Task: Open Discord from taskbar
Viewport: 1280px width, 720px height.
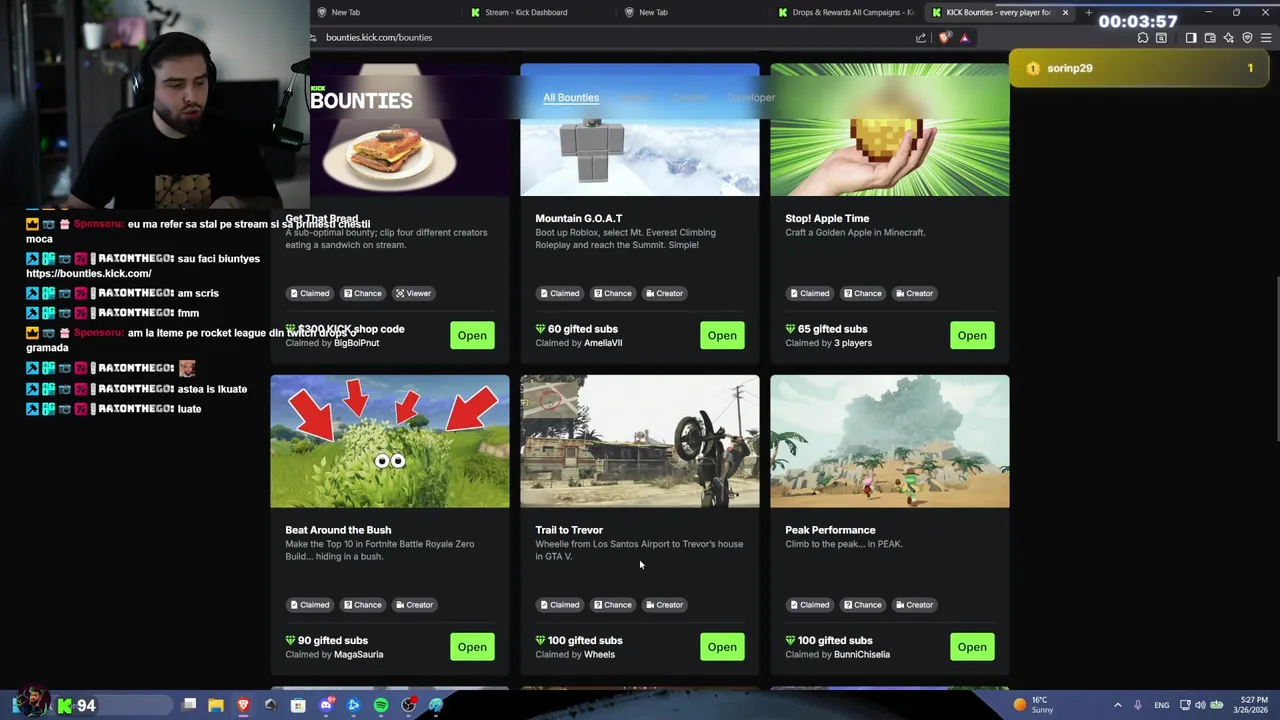Action: pyautogui.click(x=326, y=705)
